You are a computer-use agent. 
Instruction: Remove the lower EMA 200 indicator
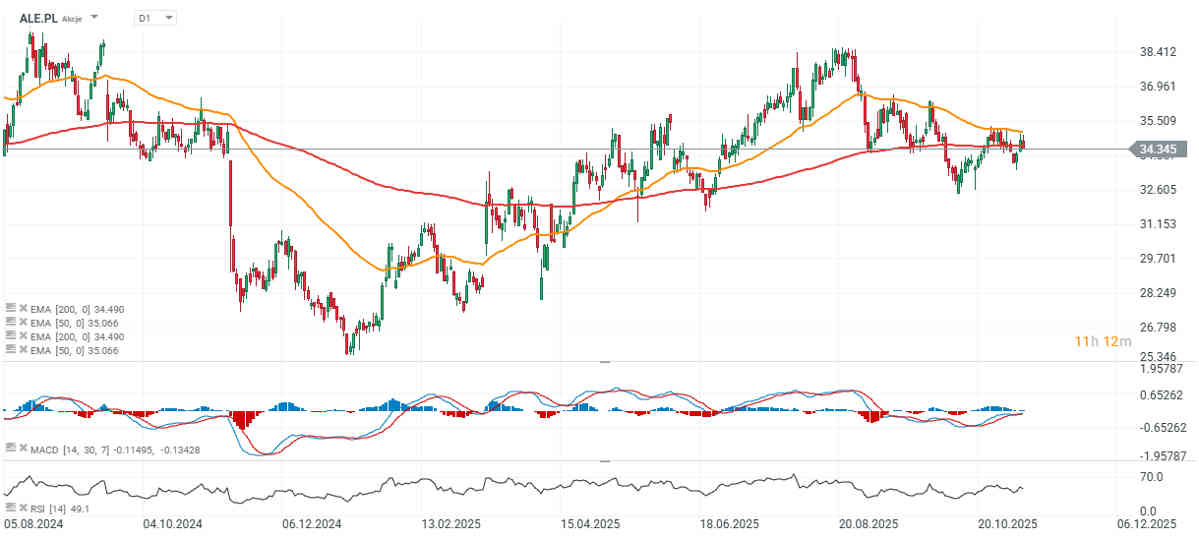click(22, 336)
